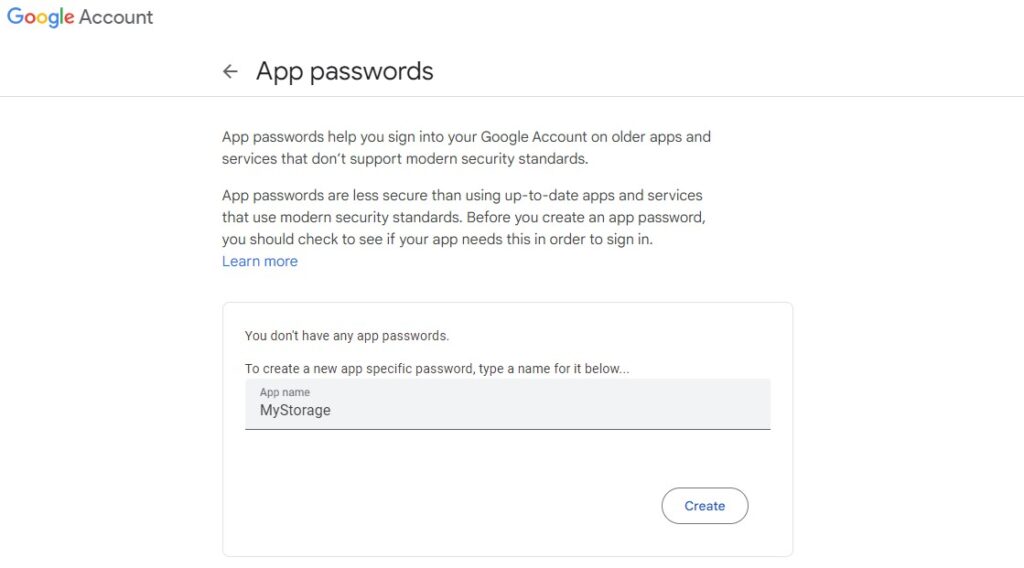Click the Create button
1024x568 pixels.
coord(705,505)
